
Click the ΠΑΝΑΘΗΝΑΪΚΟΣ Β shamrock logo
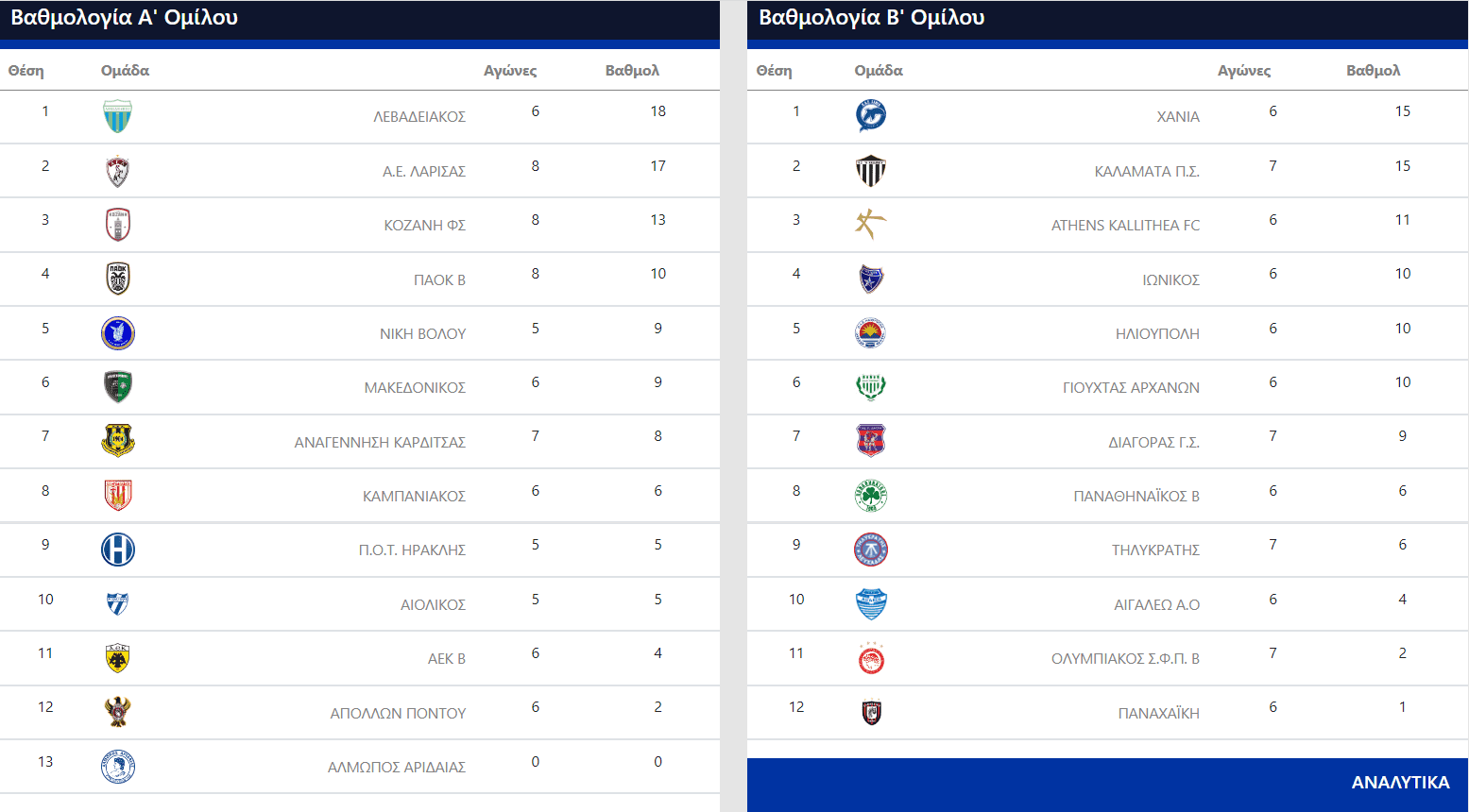pyautogui.click(x=870, y=496)
